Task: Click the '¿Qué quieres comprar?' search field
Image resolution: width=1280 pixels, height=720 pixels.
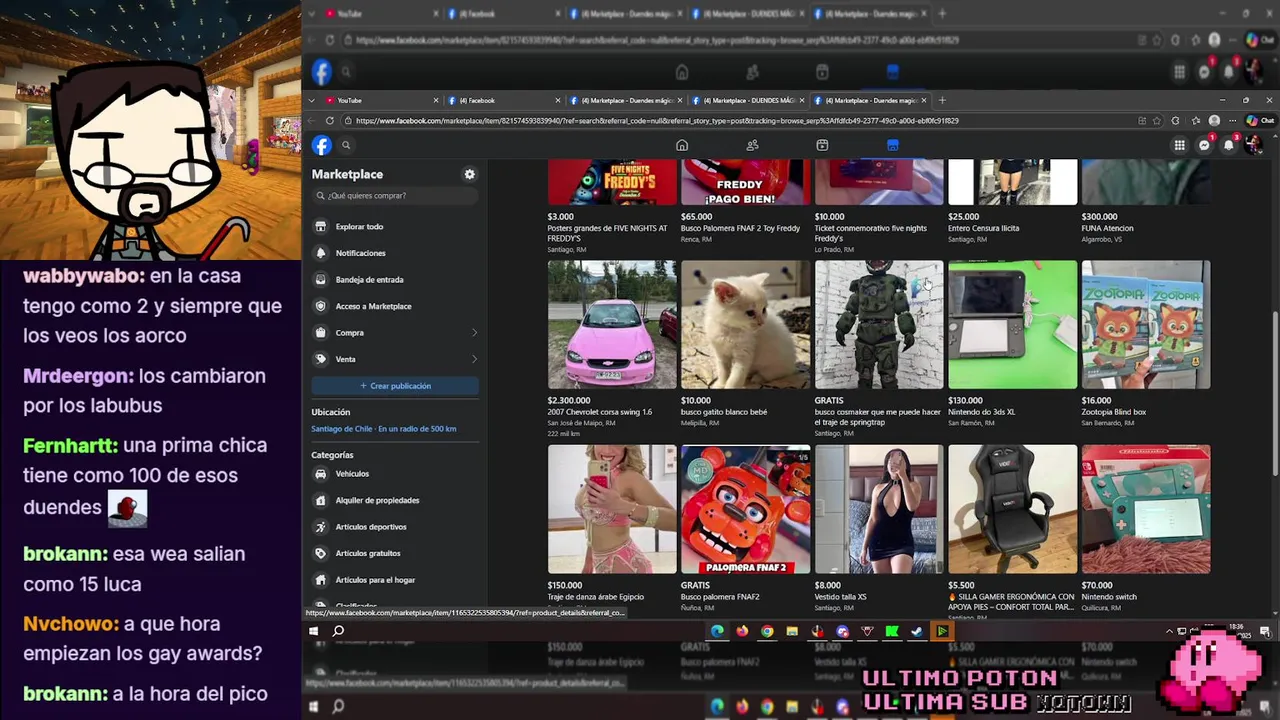Action: [x=395, y=196]
